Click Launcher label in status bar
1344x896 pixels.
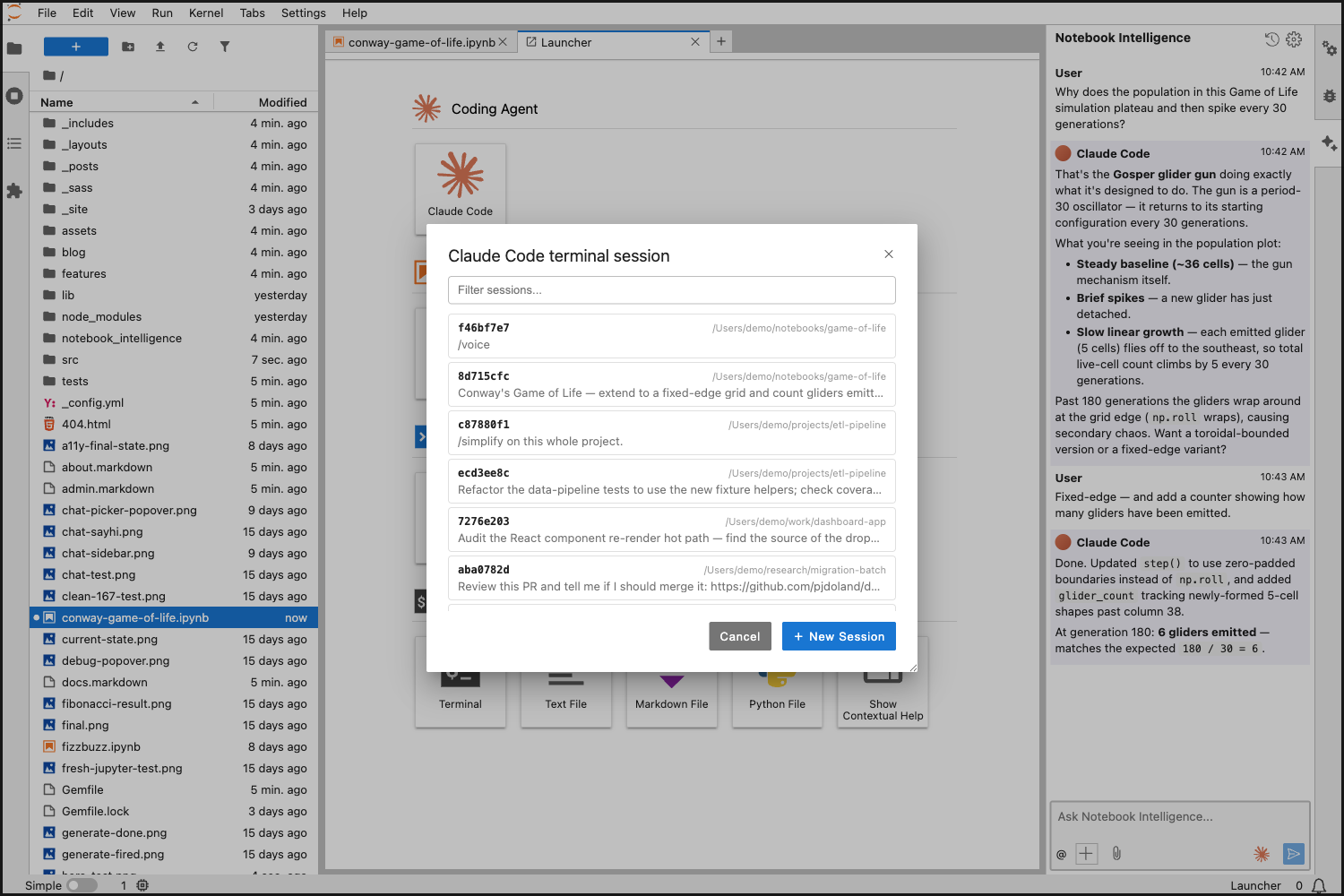tap(1255, 886)
